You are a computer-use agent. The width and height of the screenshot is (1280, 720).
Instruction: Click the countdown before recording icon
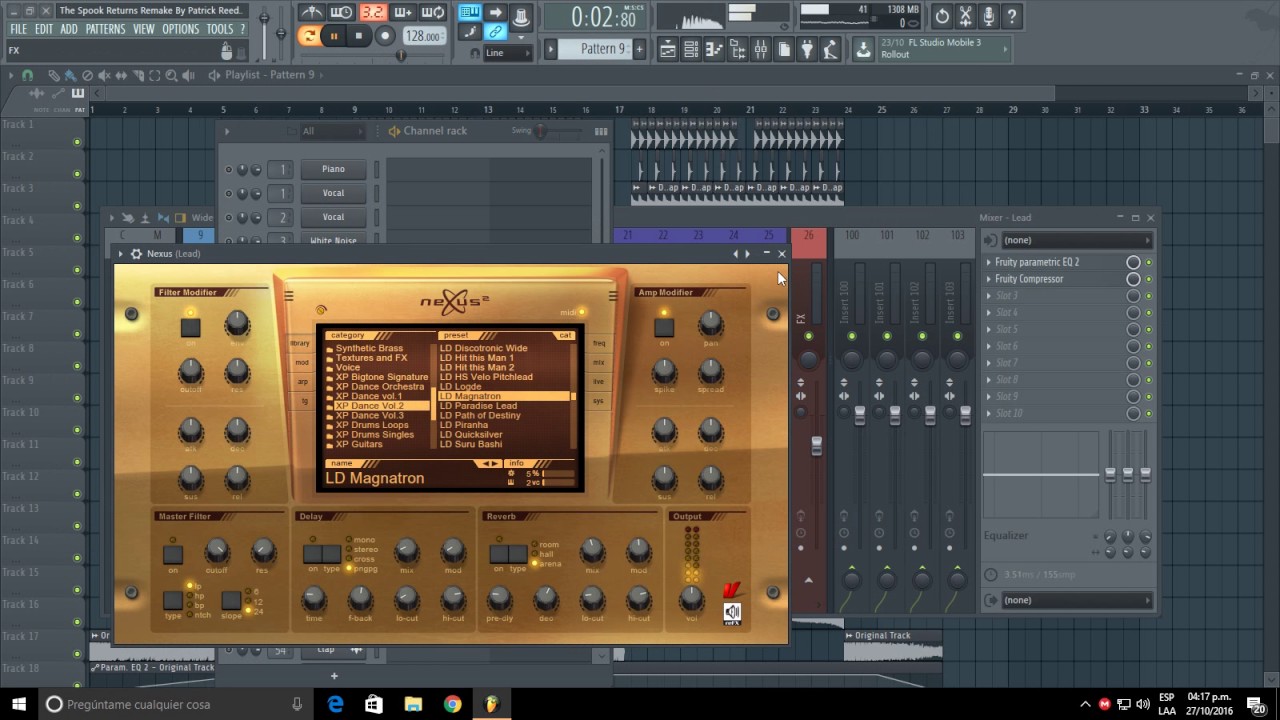click(373, 13)
